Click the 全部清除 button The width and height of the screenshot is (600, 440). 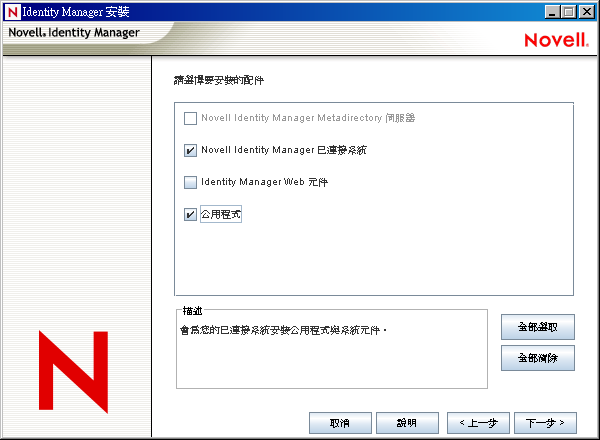point(538,358)
